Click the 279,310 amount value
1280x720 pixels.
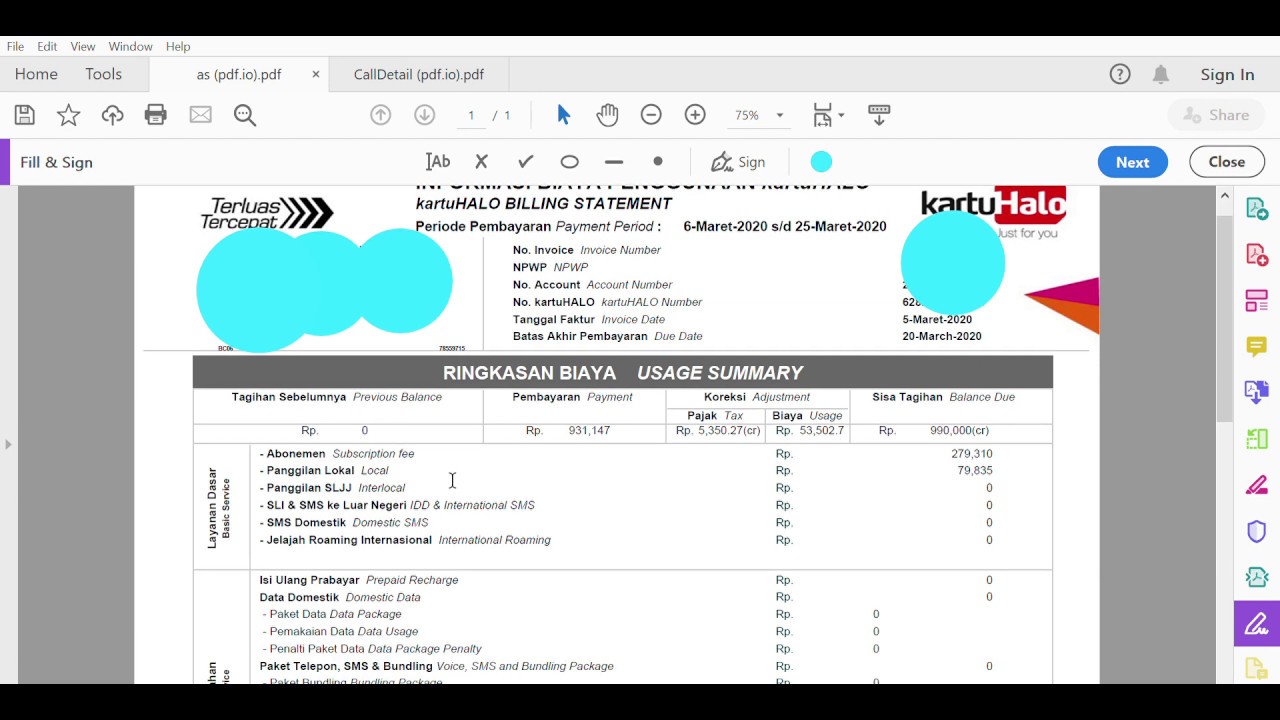[x=972, y=454]
